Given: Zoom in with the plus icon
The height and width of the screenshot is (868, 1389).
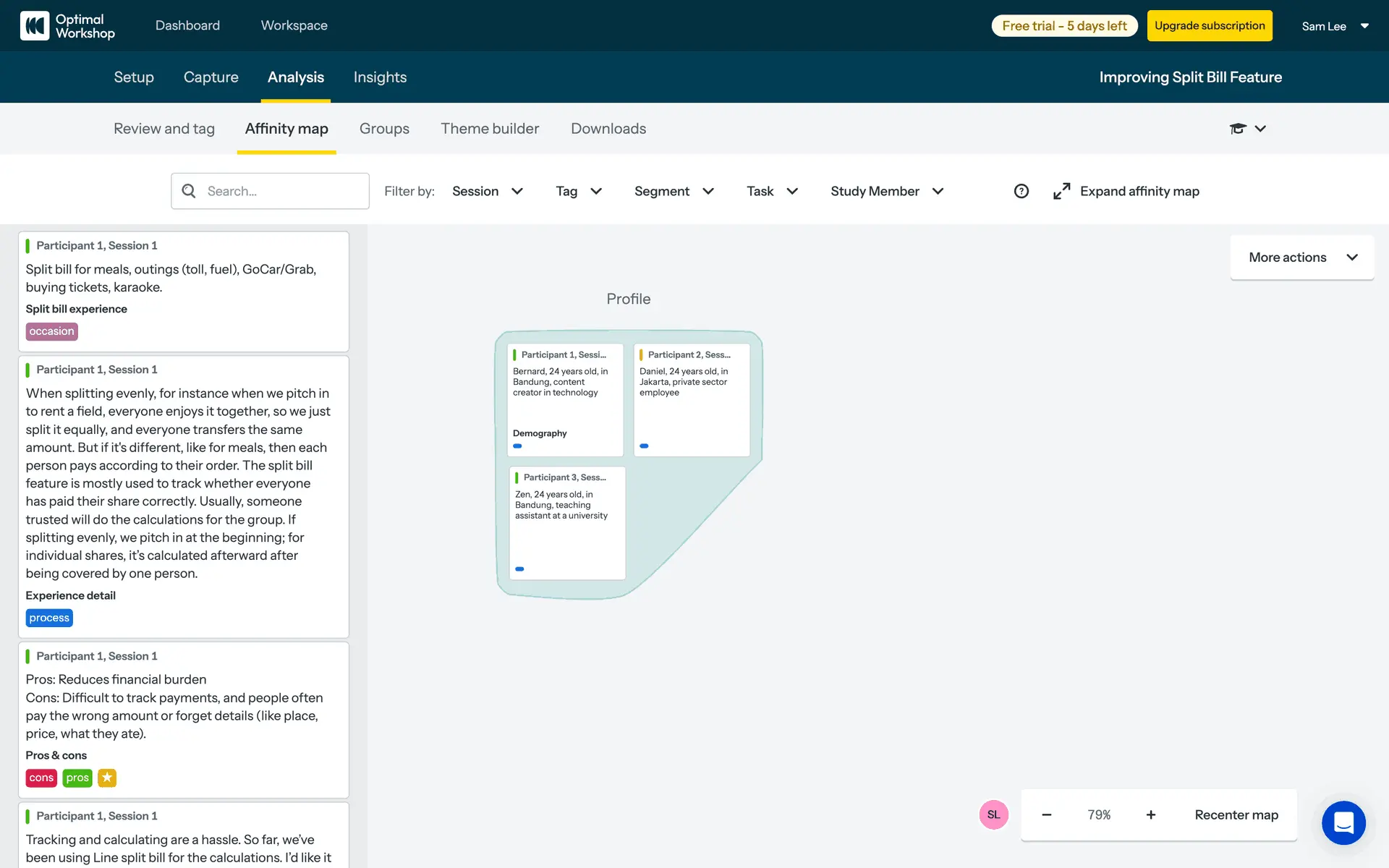Looking at the screenshot, I should coord(1150,814).
